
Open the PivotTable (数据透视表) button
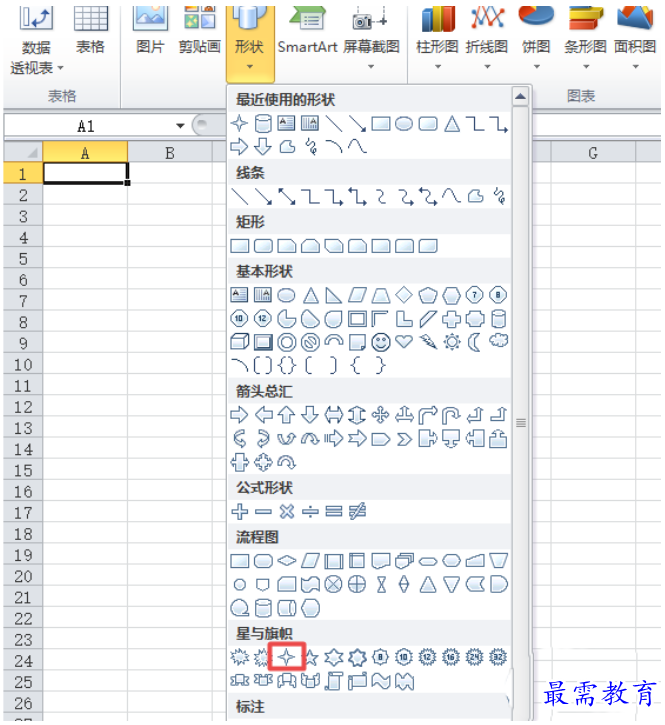(37, 41)
